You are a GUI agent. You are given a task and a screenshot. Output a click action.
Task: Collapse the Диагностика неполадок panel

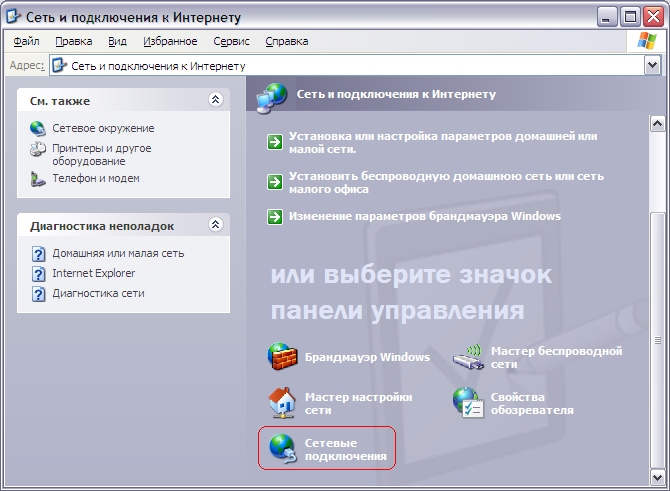pos(215,224)
